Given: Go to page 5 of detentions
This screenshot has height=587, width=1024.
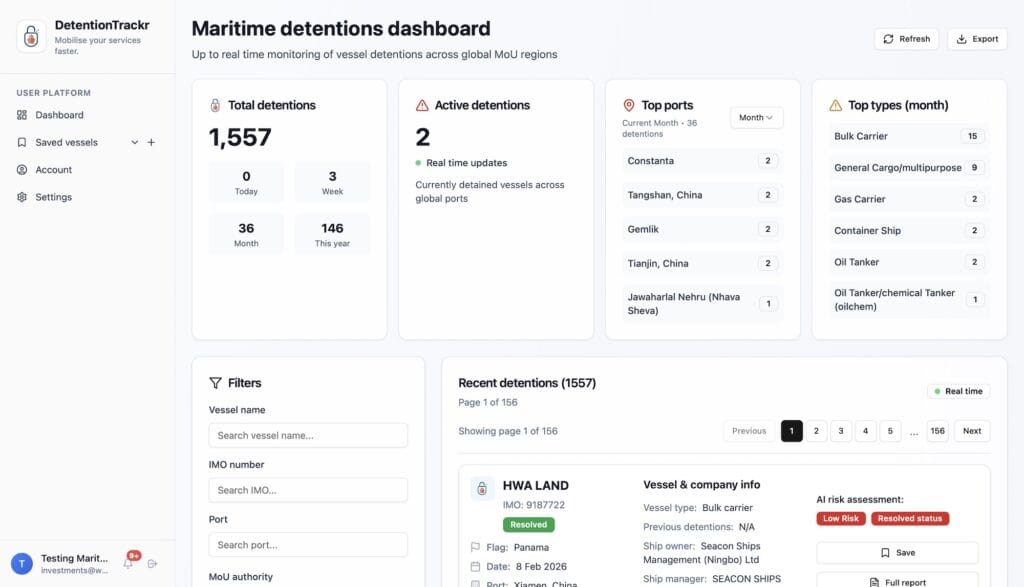Looking at the screenshot, I should click(x=890, y=431).
